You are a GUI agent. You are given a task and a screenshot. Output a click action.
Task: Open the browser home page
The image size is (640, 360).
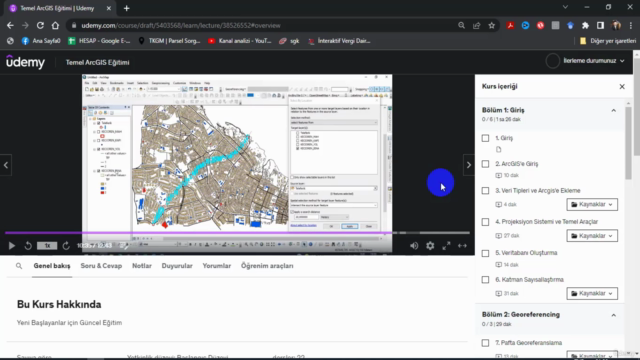[55, 25]
